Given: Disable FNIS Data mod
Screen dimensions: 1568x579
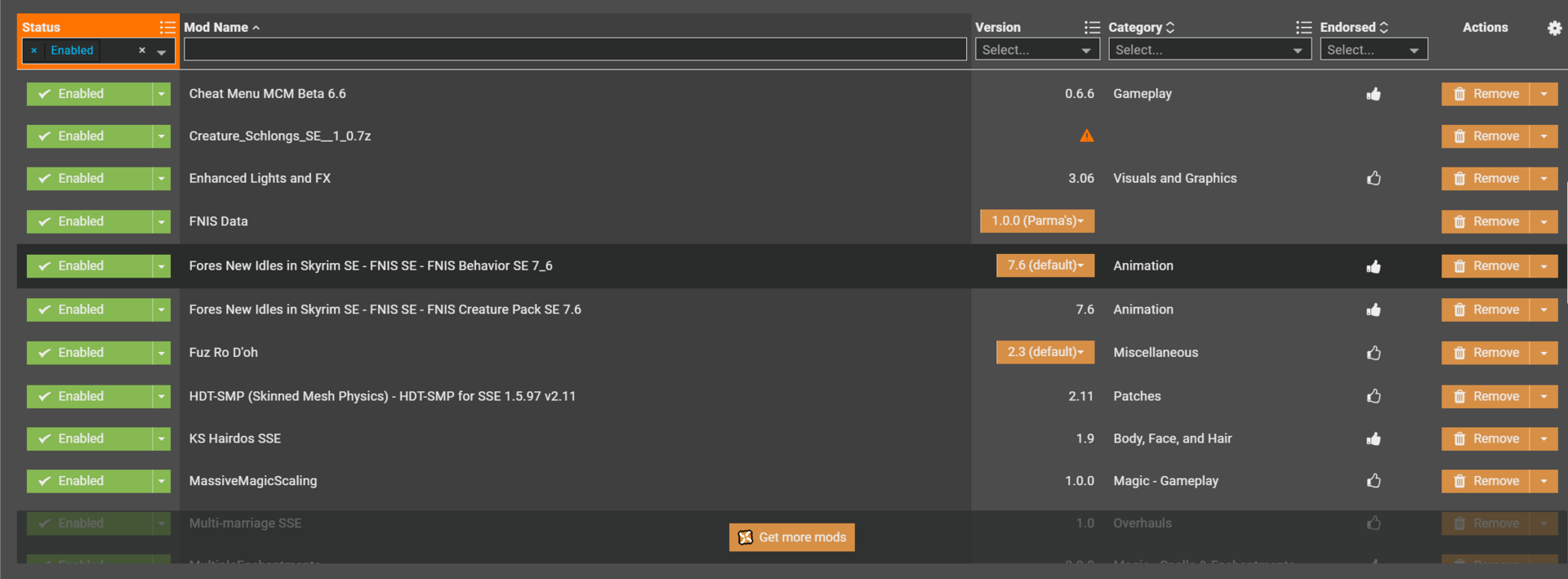Looking at the screenshot, I should [x=89, y=221].
